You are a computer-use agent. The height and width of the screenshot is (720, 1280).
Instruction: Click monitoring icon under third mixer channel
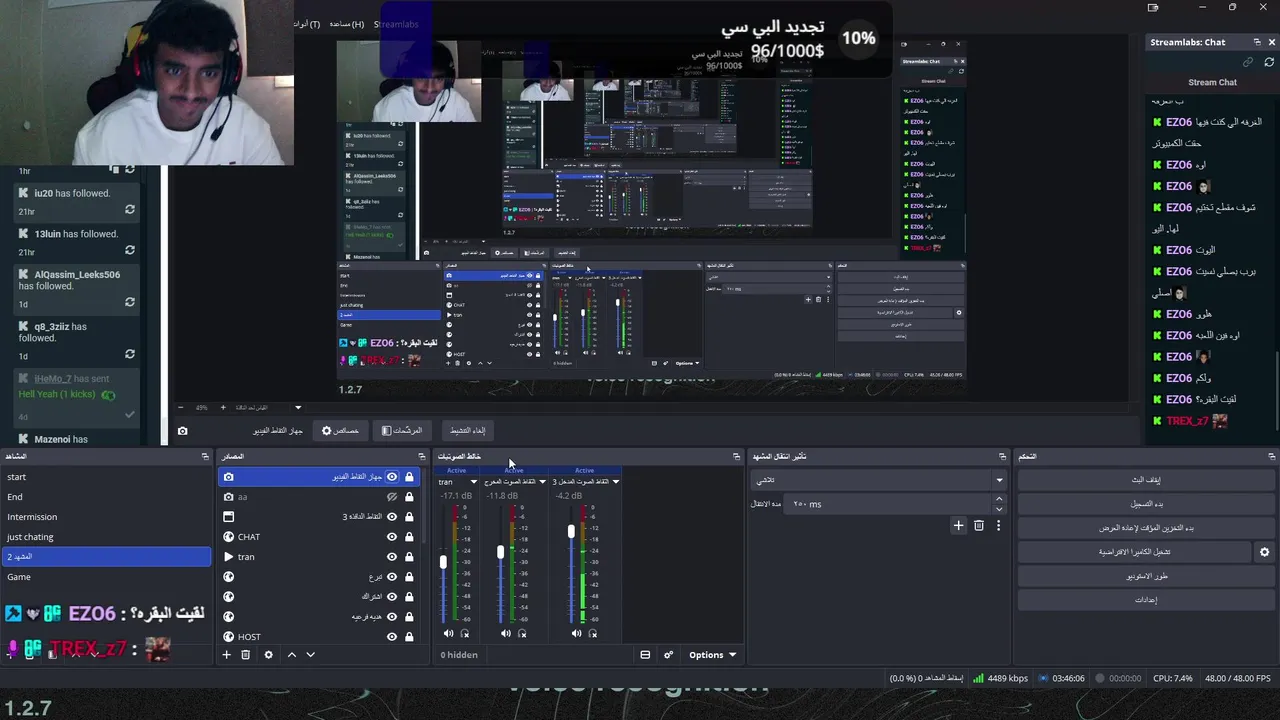click(593, 633)
